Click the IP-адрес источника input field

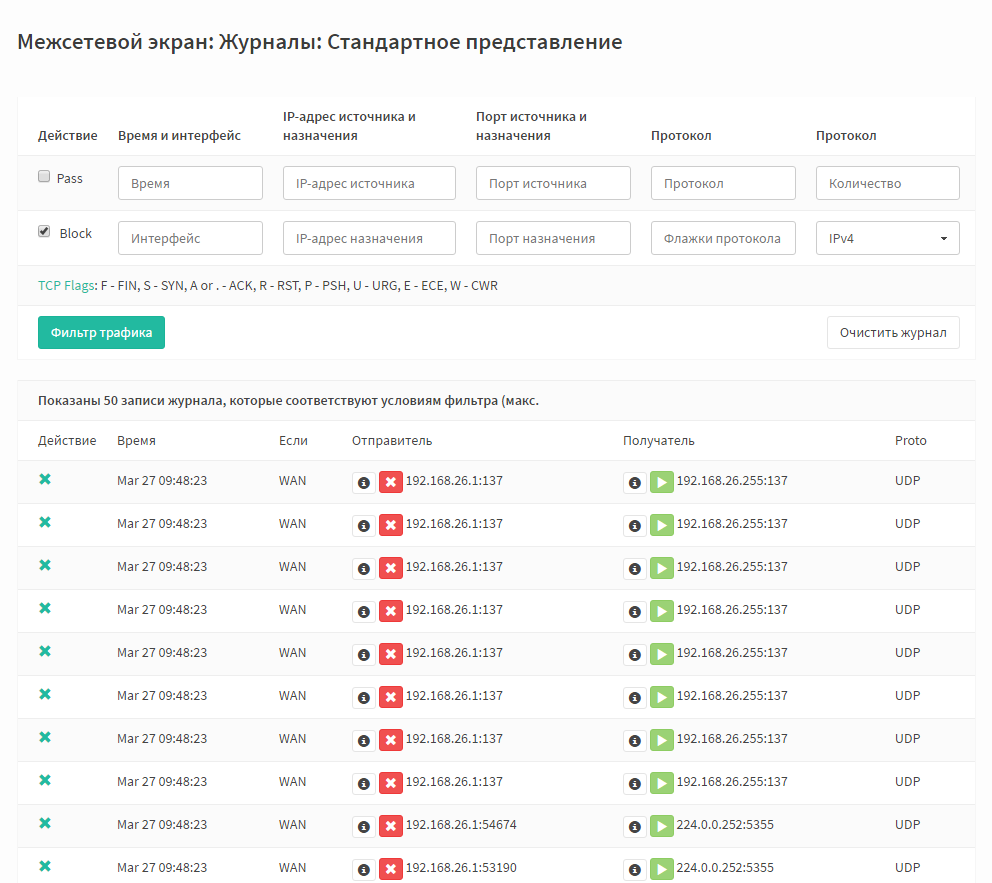(x=369, y=183)
